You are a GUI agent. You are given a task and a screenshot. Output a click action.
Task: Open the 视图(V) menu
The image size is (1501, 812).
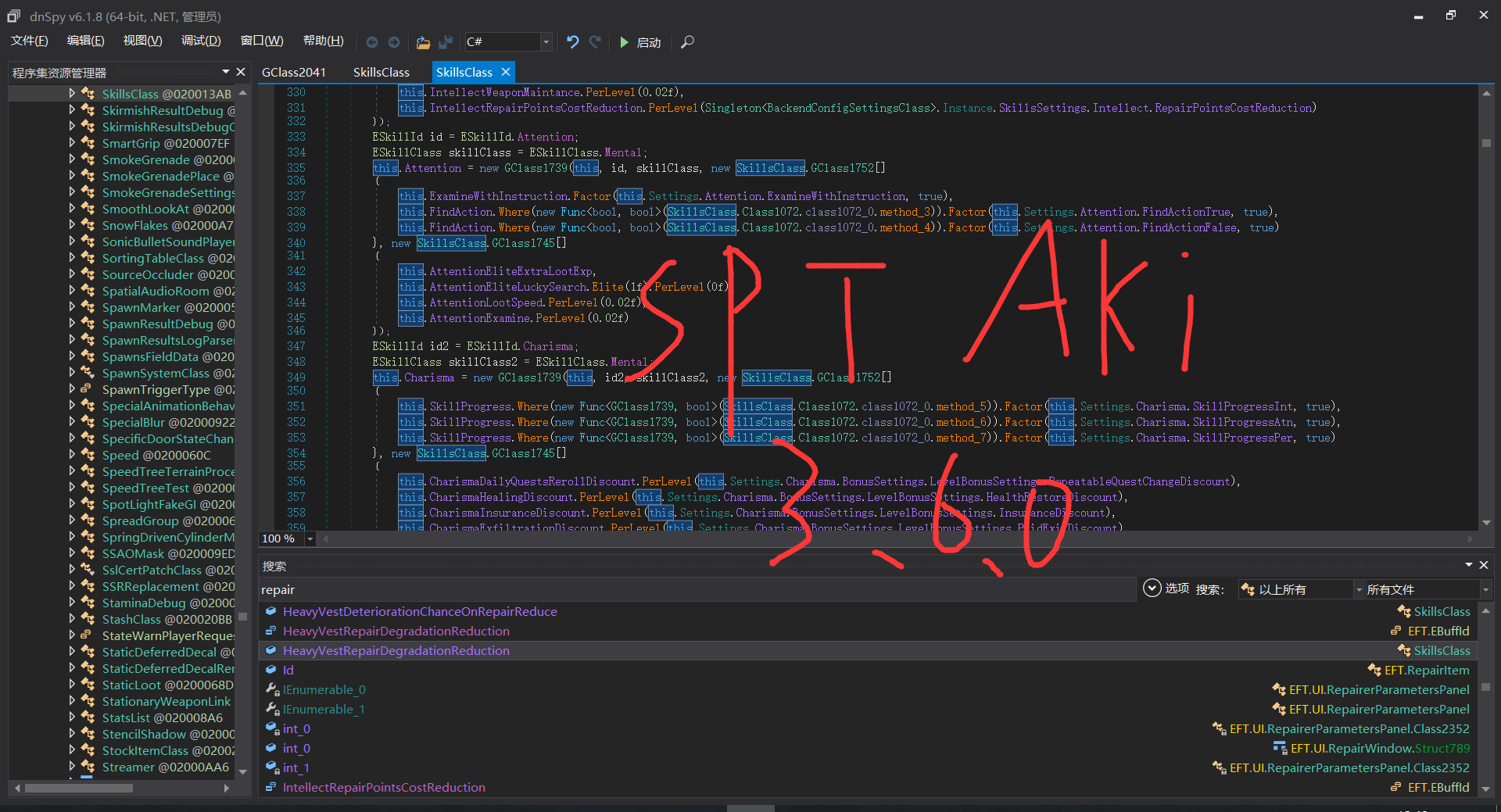click(x=142, y=41)
